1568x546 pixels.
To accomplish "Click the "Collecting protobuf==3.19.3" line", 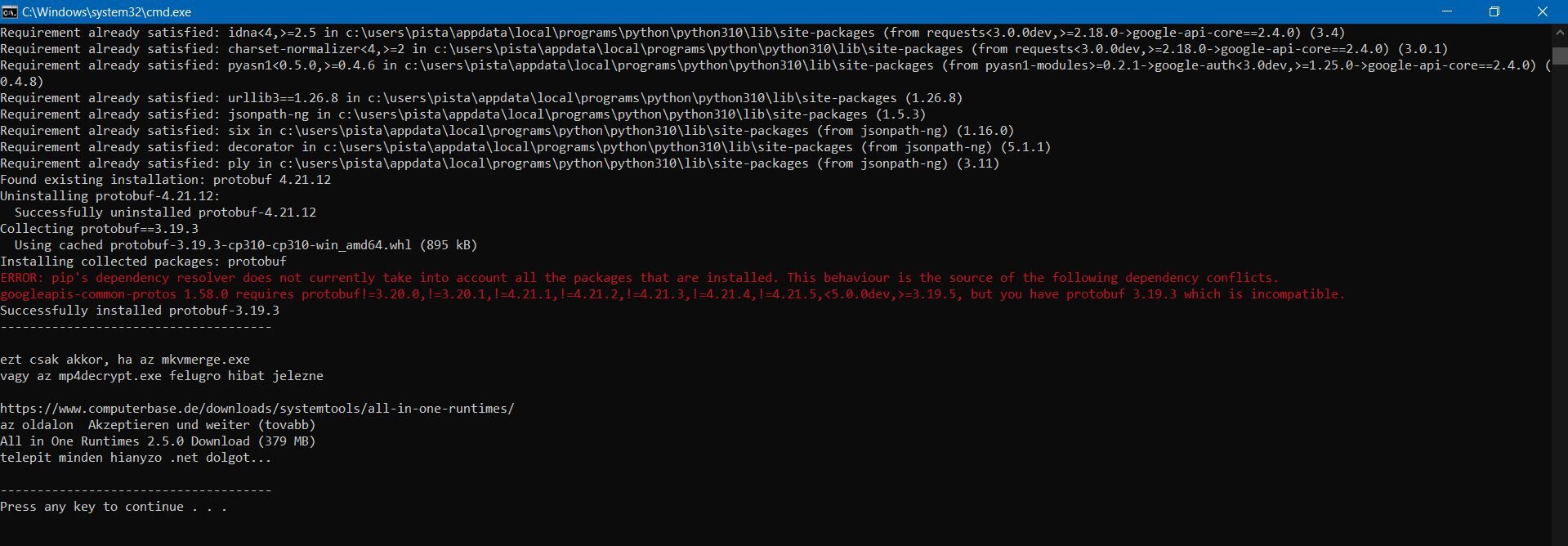I will click(x=99, y=229).
